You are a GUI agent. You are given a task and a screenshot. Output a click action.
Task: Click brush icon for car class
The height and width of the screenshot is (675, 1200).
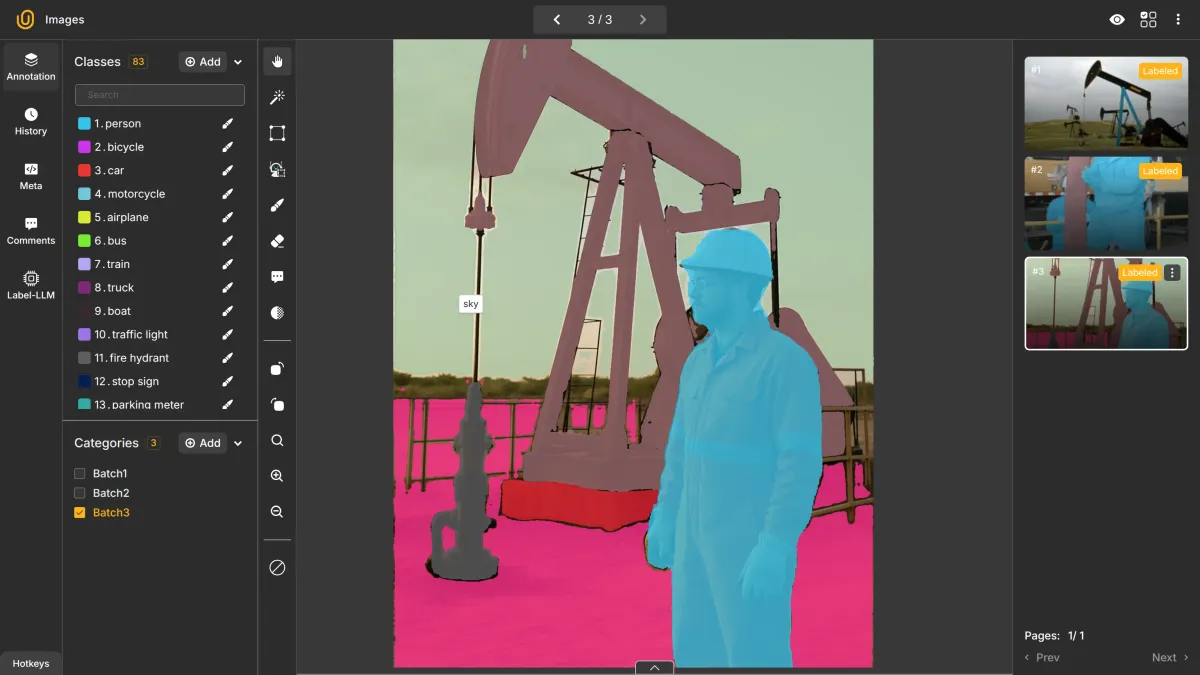click(x=227, y=171)
